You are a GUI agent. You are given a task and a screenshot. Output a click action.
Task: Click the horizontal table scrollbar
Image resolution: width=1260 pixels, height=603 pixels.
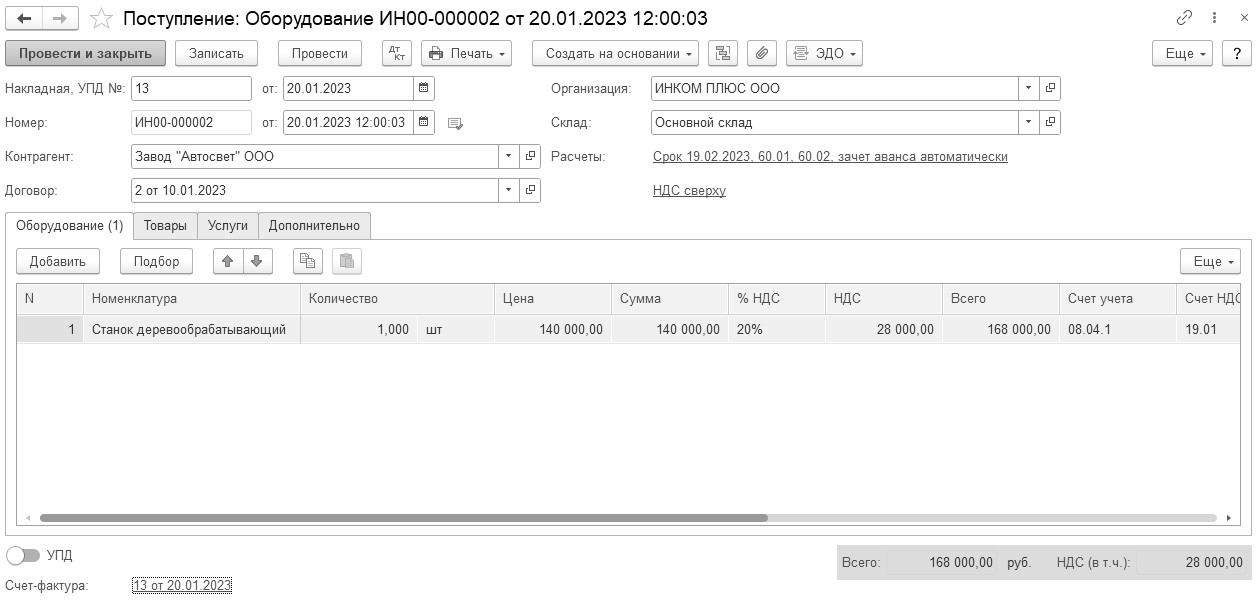point(403,518)
